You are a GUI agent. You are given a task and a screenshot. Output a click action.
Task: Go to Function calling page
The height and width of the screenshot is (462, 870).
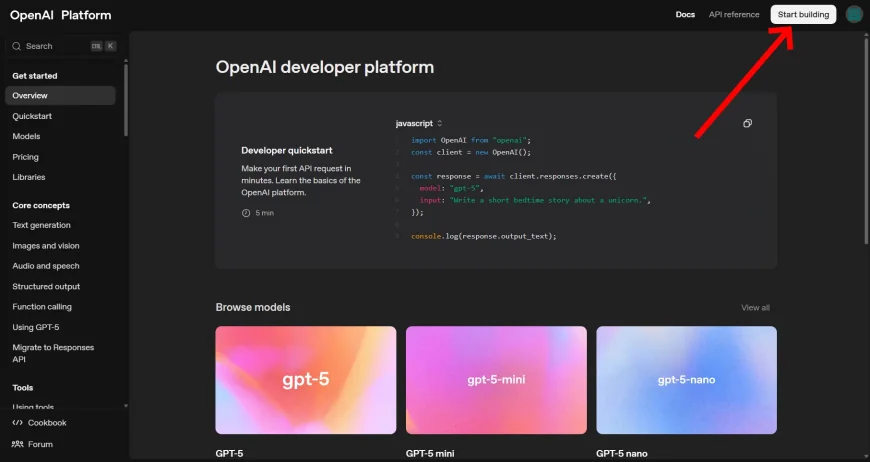42,307
